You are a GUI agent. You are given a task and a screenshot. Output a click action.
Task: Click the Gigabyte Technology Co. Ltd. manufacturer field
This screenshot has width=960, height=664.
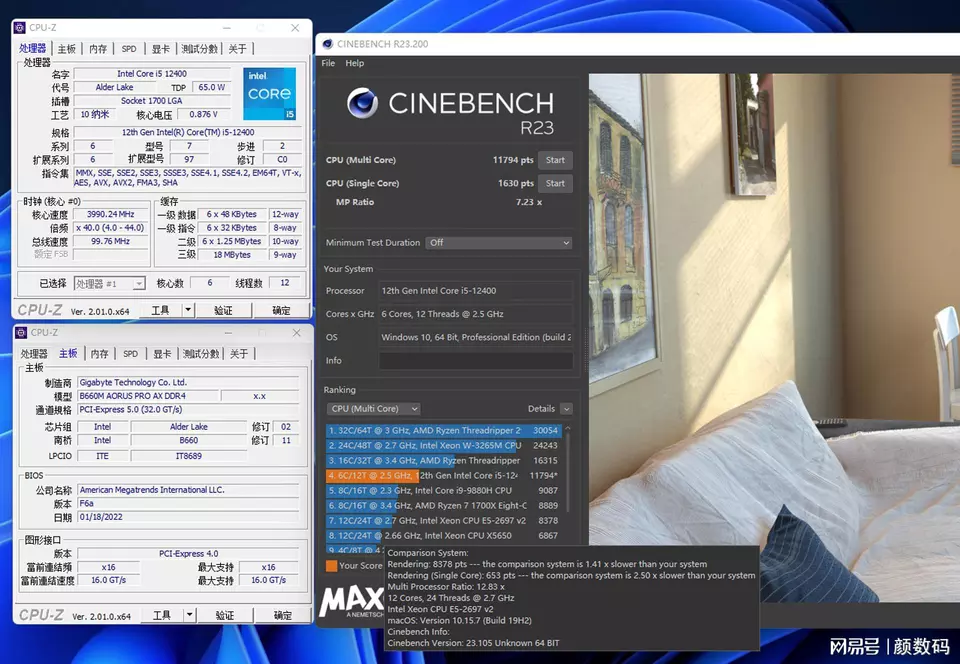click(188, 382)
